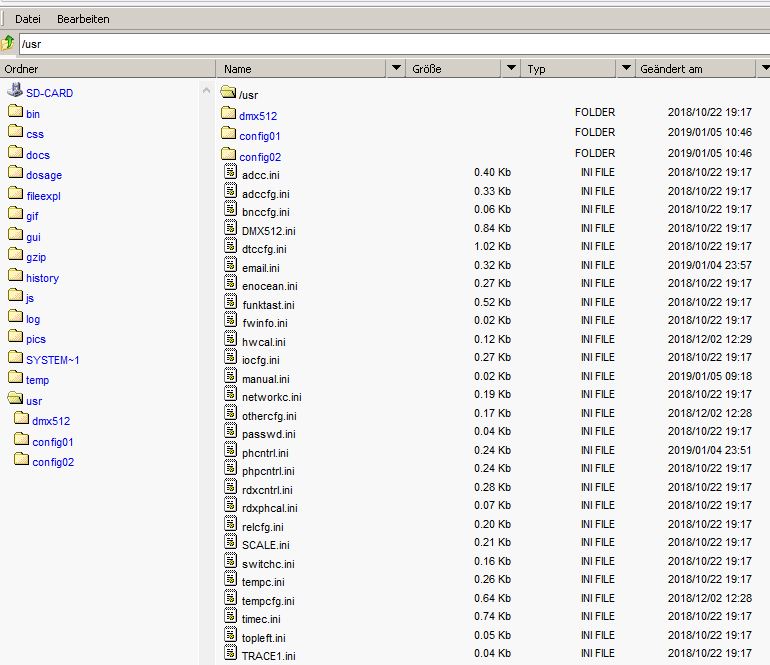Viewport: 770px width, 665px height.
Task: Click the config01 folder icon in the file list
Action: 228,133
